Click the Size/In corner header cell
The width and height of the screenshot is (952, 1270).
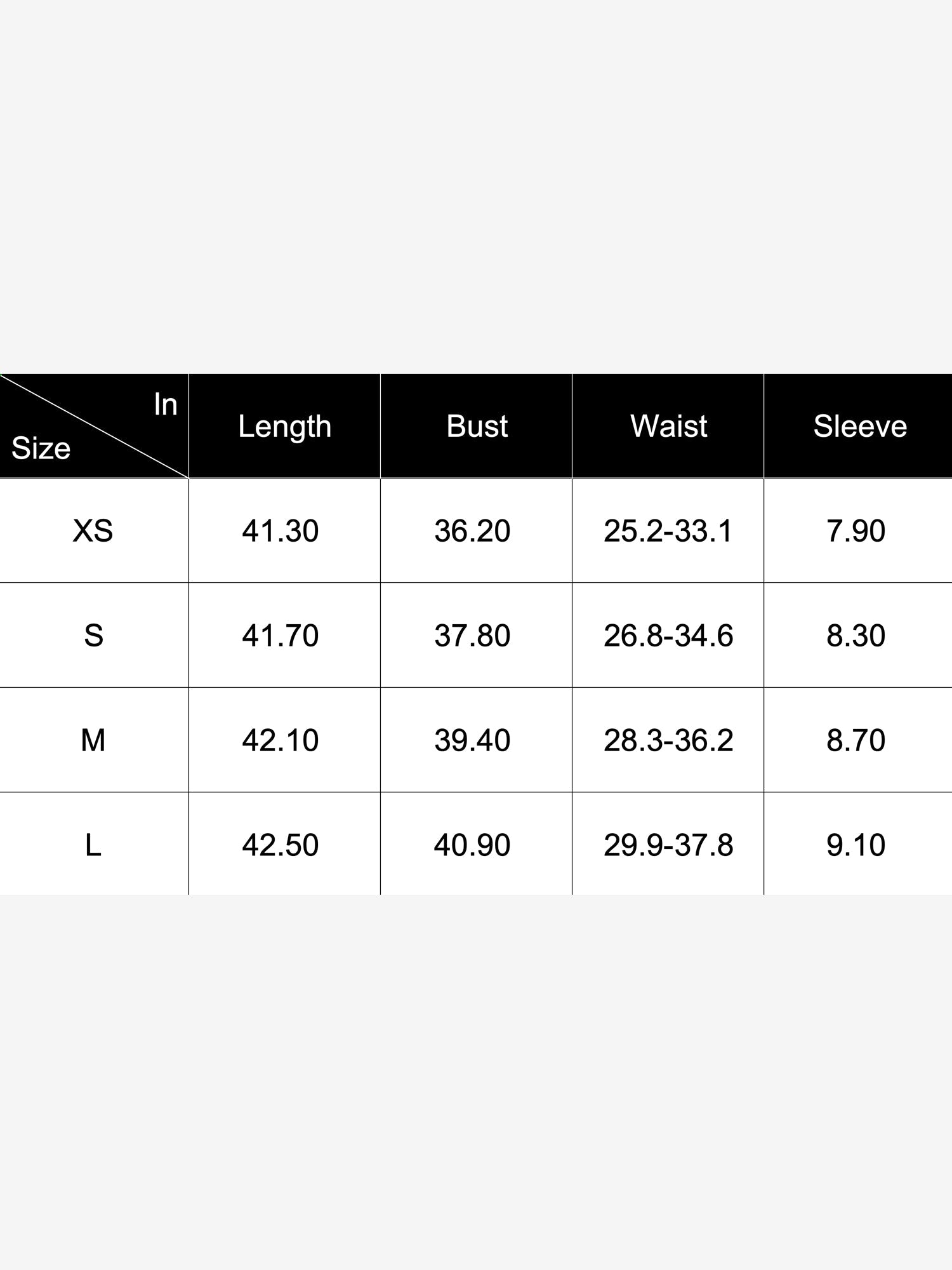[94, 426]
